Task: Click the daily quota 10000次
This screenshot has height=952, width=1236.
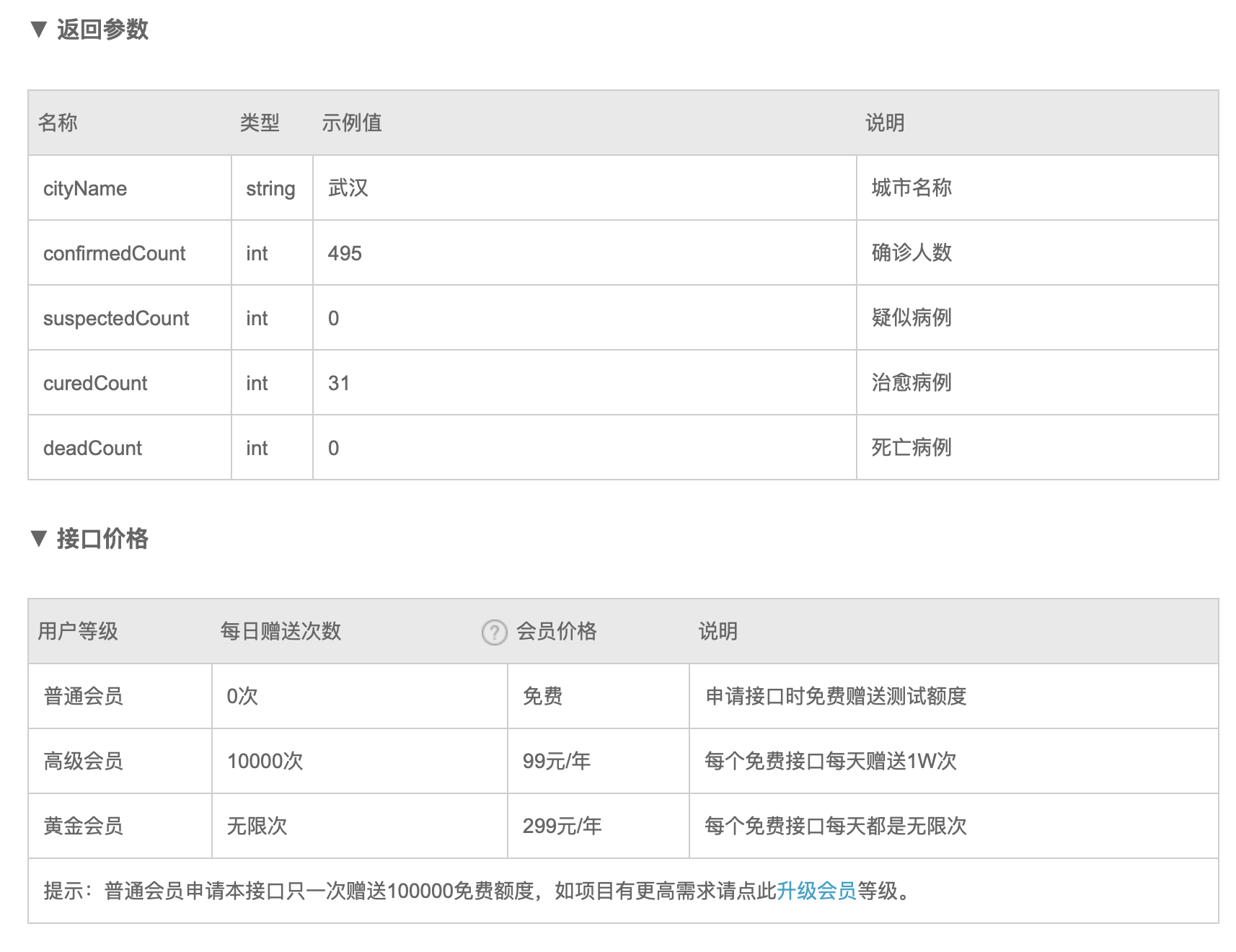Action: tap(265, 761)
